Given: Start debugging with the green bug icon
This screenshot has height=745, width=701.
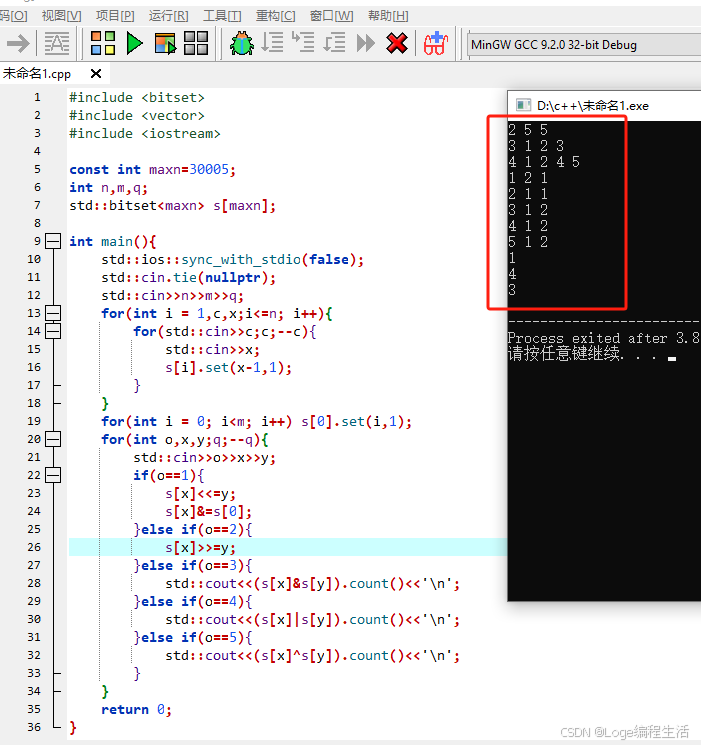Looking at the screenshot, I should (x=241, y=43).
